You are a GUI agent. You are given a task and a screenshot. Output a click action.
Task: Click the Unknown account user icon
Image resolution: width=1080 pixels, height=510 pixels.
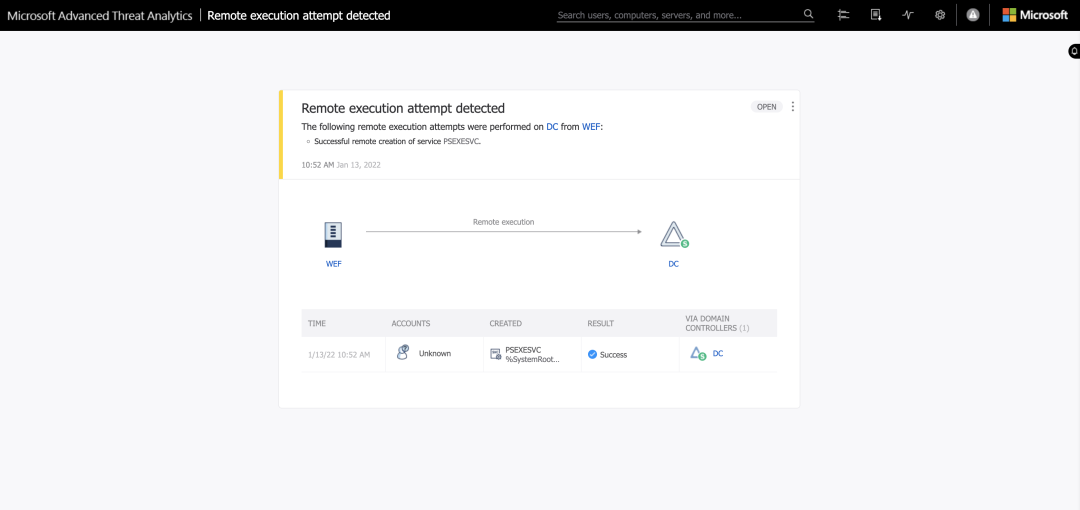pos(403,353)
